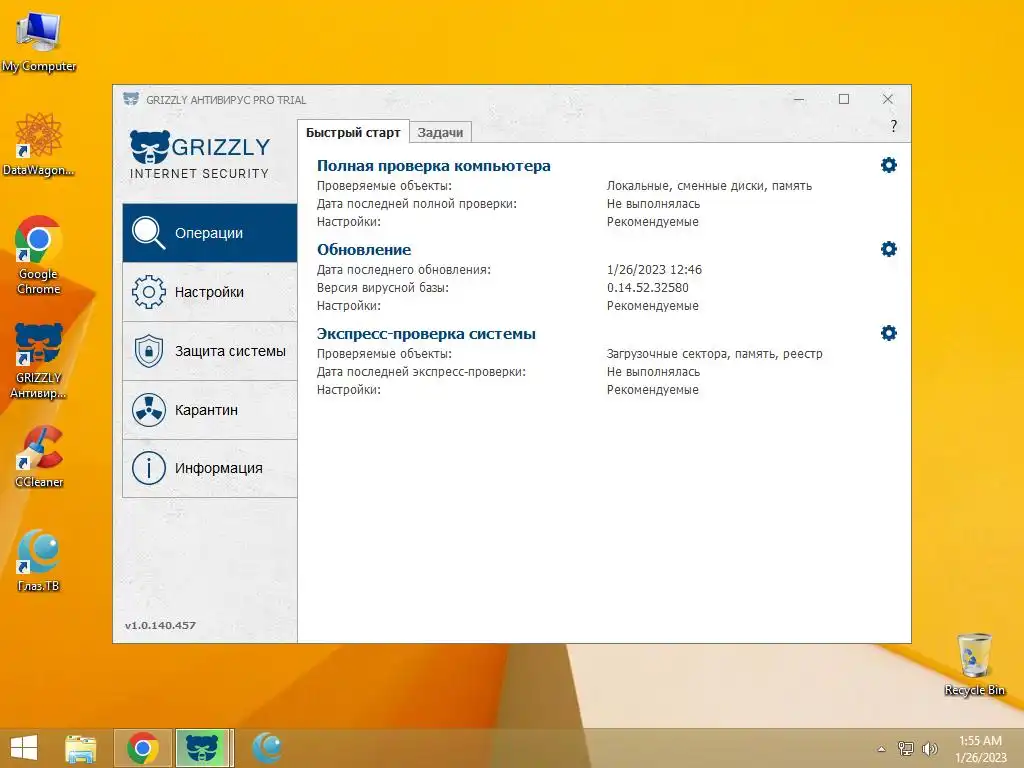Click 'Версия вирусной базы:' label
The image size is (1024, 768).
(383, 287)
